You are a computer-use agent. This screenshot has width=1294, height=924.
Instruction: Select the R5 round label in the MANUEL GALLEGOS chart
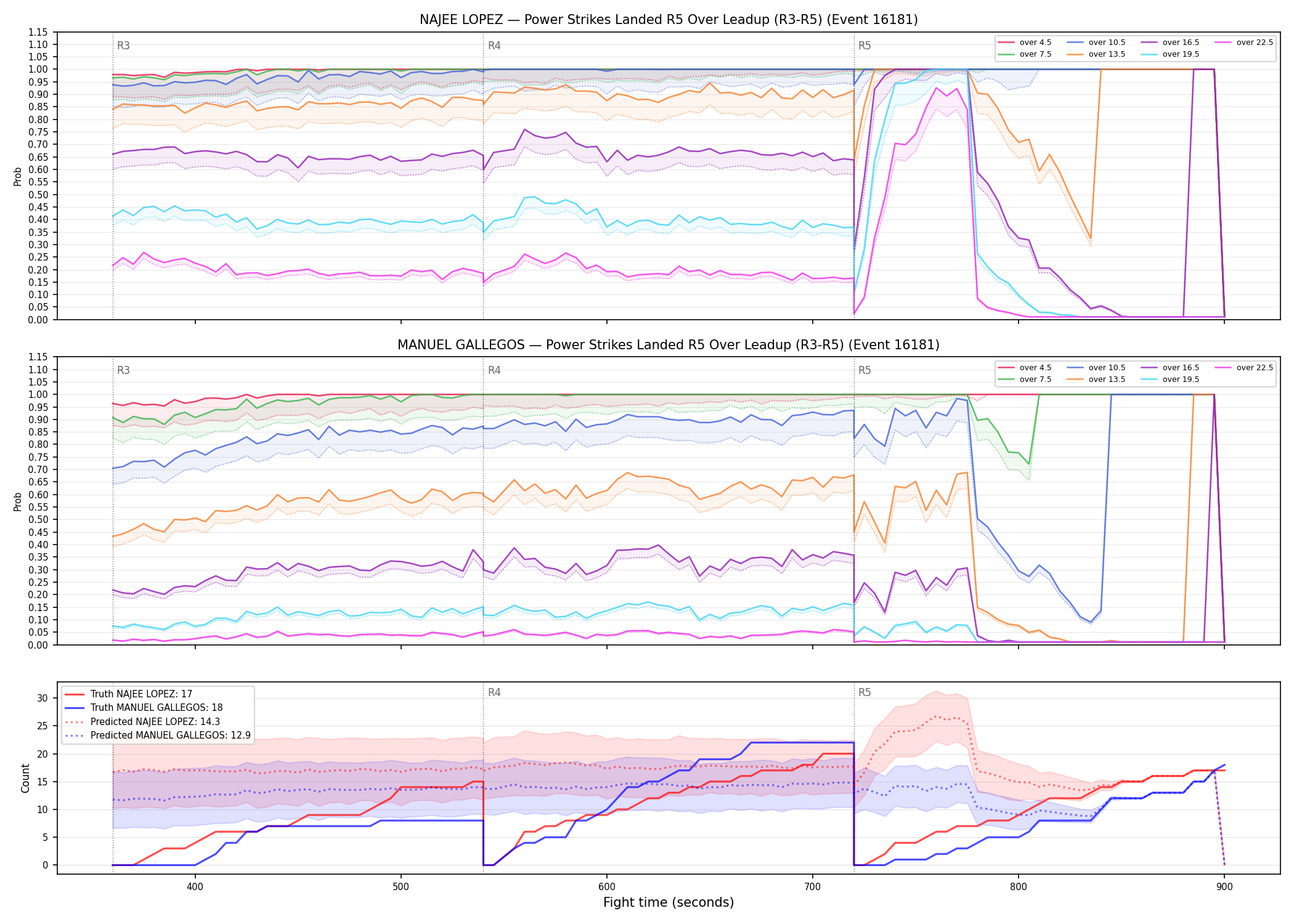(x=865, y=370)
